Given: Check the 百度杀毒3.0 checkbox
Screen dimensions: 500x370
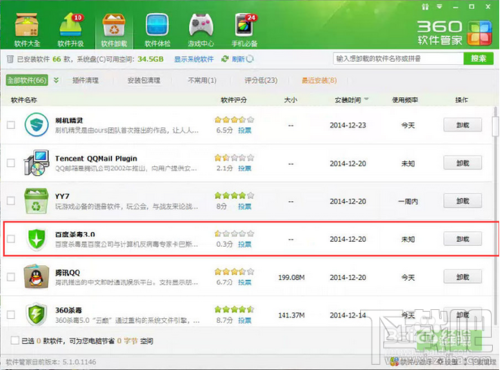Looking at the screenshot, I should (x=11, y=239).
